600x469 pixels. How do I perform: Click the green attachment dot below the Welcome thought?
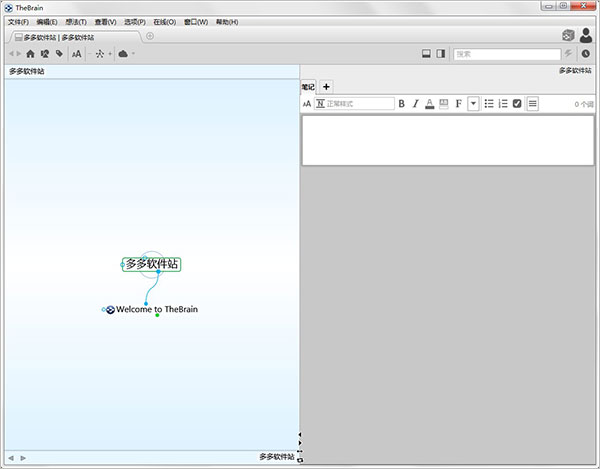157,315
